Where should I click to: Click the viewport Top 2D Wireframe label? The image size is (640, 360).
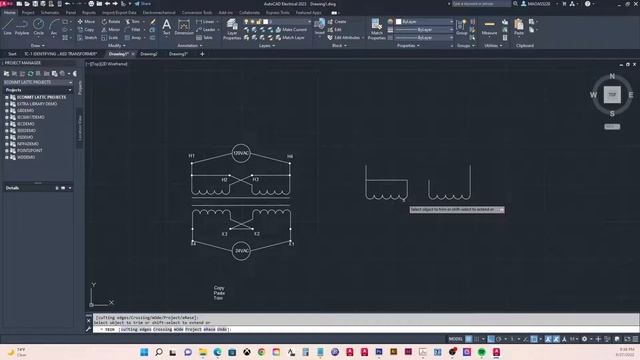point(107,64)
